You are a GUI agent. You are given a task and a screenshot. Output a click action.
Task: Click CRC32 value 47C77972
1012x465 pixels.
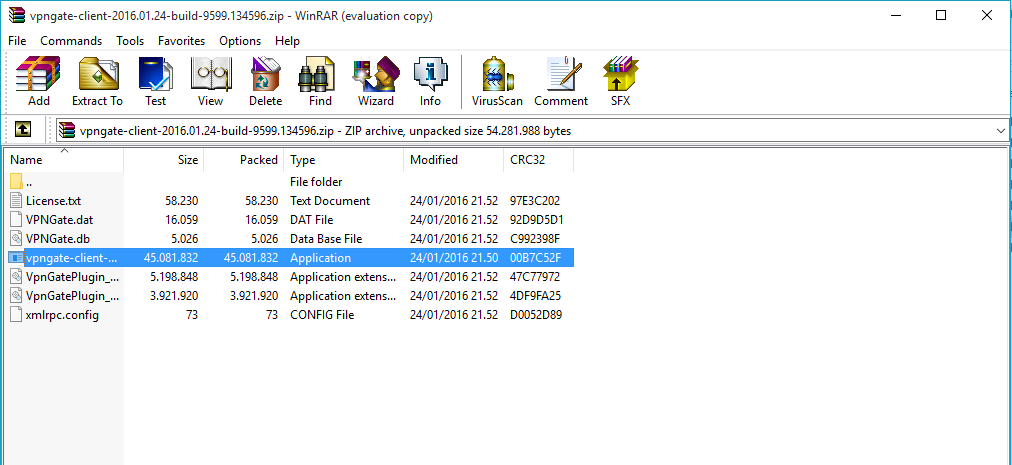[x=535, y=277]
